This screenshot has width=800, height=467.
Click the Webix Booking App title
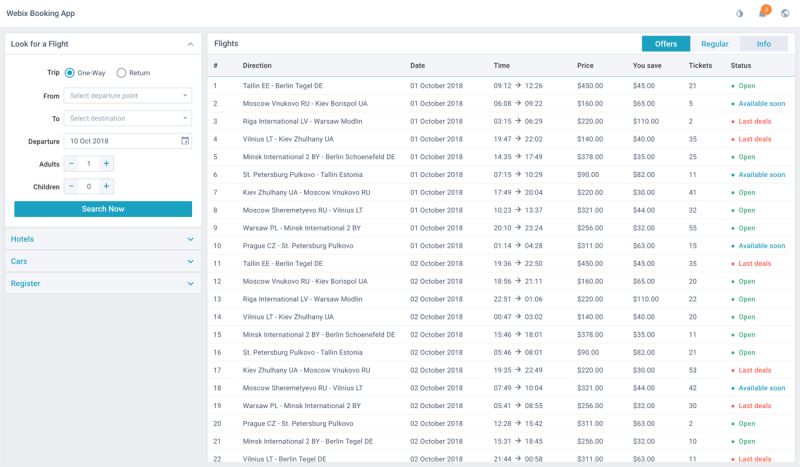pyautogui.click(x=40, y=13)
